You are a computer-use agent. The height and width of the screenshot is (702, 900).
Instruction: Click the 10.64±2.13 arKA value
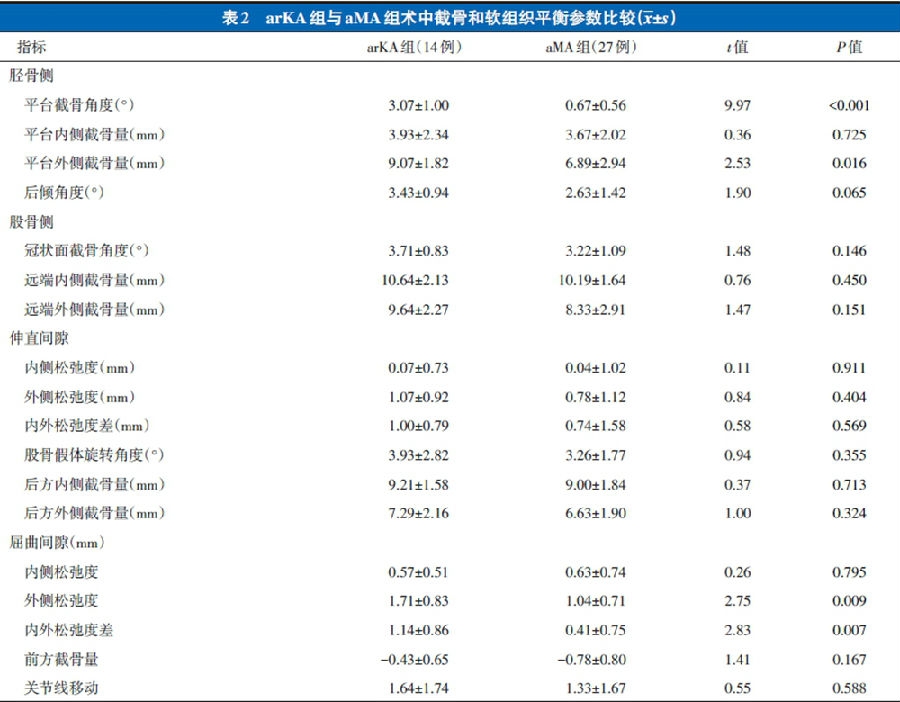coord(418,281)
